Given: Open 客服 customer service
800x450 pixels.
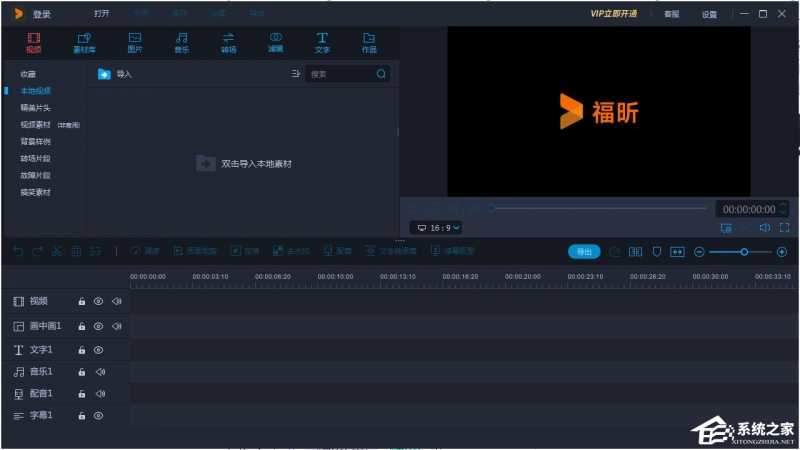Looking at the screenshot, I should [x=671, y=14].
